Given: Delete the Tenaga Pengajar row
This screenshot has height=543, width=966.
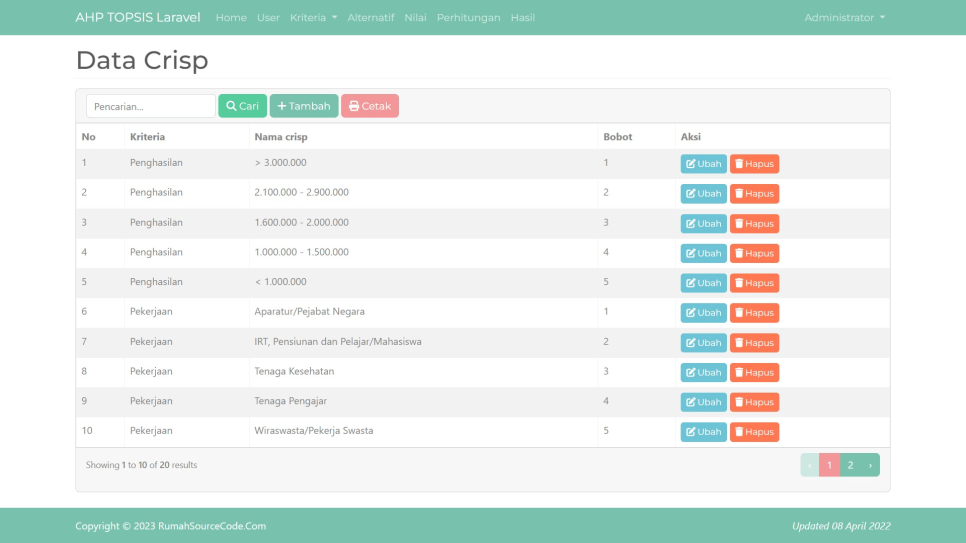Looking at the screenshot, I should tap(754, 402).
